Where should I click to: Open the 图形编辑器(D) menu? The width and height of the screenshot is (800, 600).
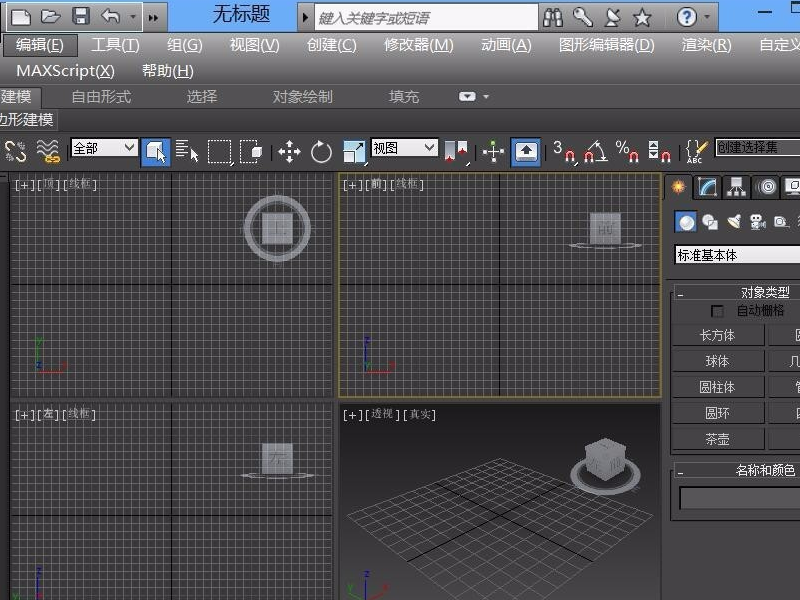coord(607,45)
